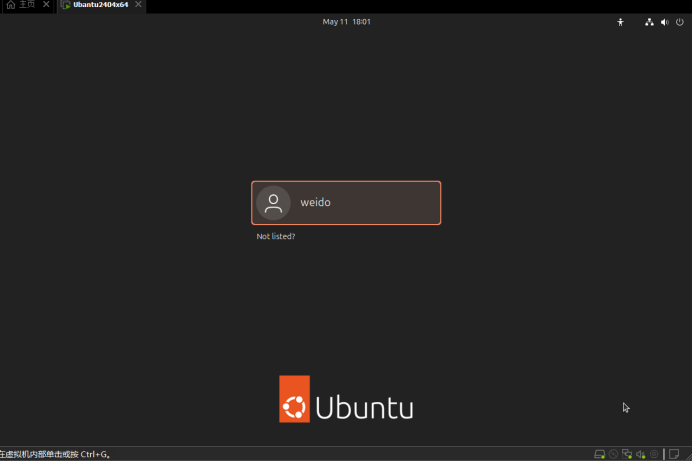Select the weido user account
The height and width of the screenshot is (462, 692).
point(346,203)
